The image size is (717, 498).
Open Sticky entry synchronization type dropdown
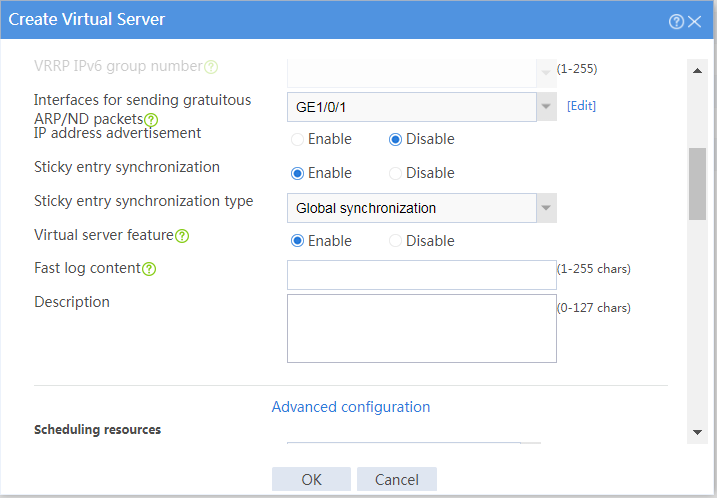[546, 208]
